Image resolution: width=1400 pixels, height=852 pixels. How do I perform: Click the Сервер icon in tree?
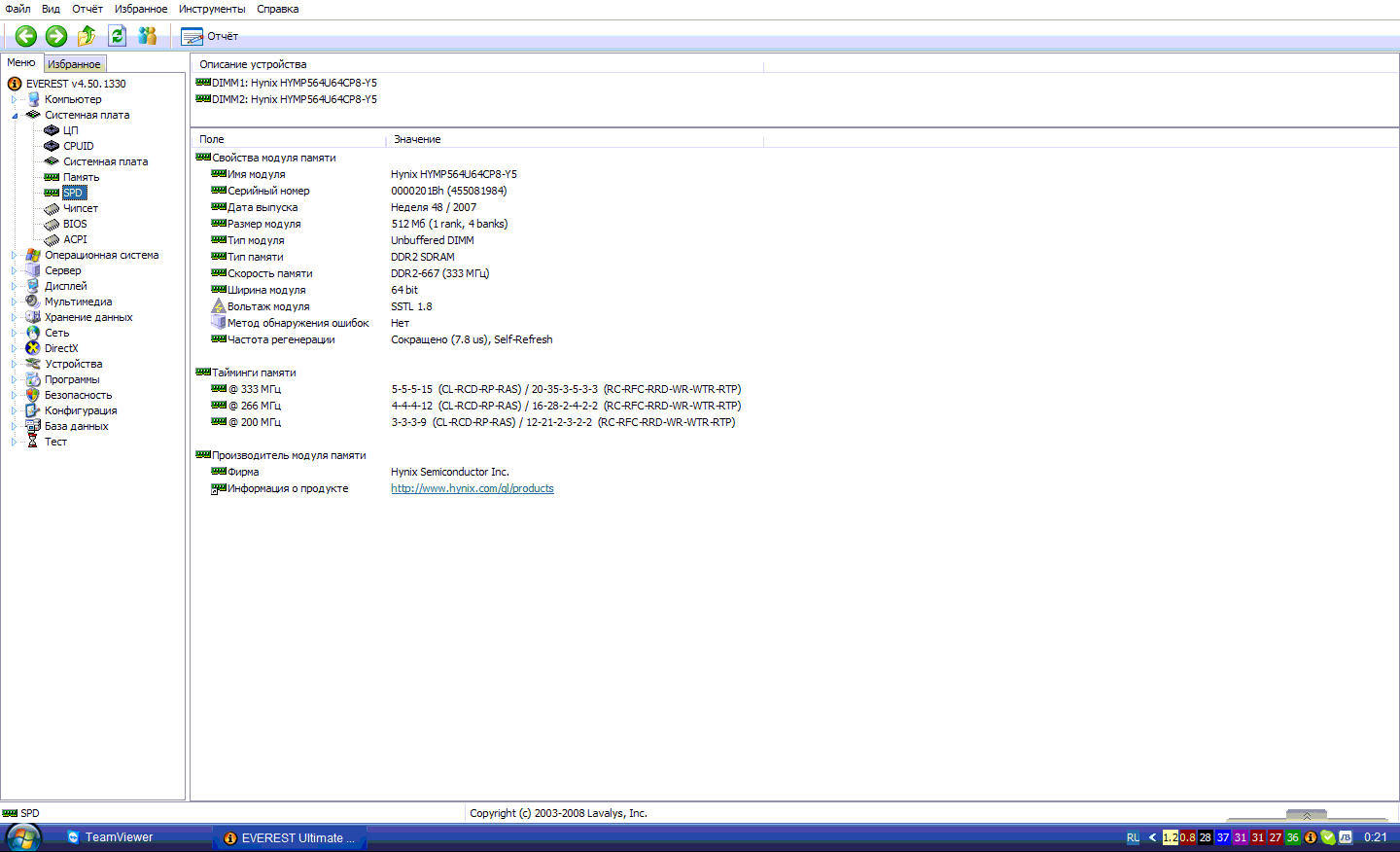(33, 270)
